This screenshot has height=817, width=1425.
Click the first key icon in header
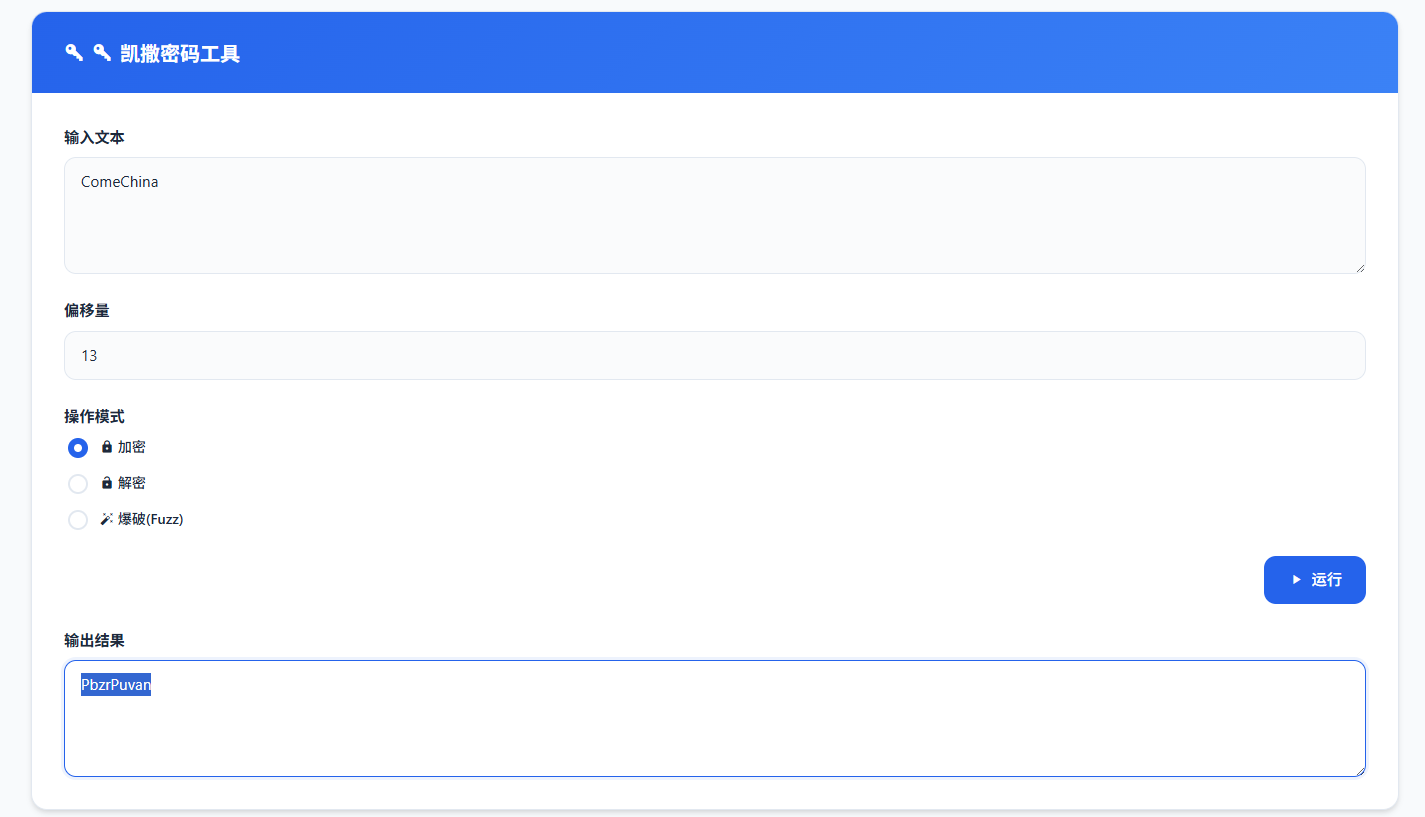click(x=74, y=53)
